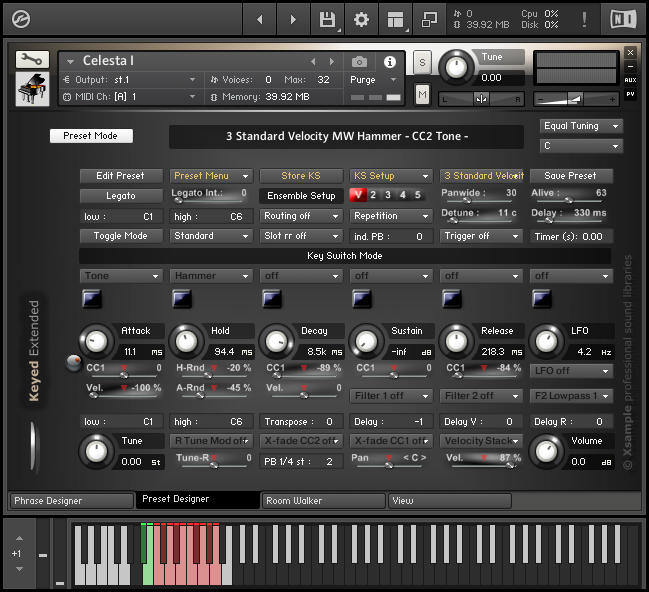This screenshot has width=649, height=592.
Task: Click the grand piano instrument thumbnail
Action: (32, 89)
